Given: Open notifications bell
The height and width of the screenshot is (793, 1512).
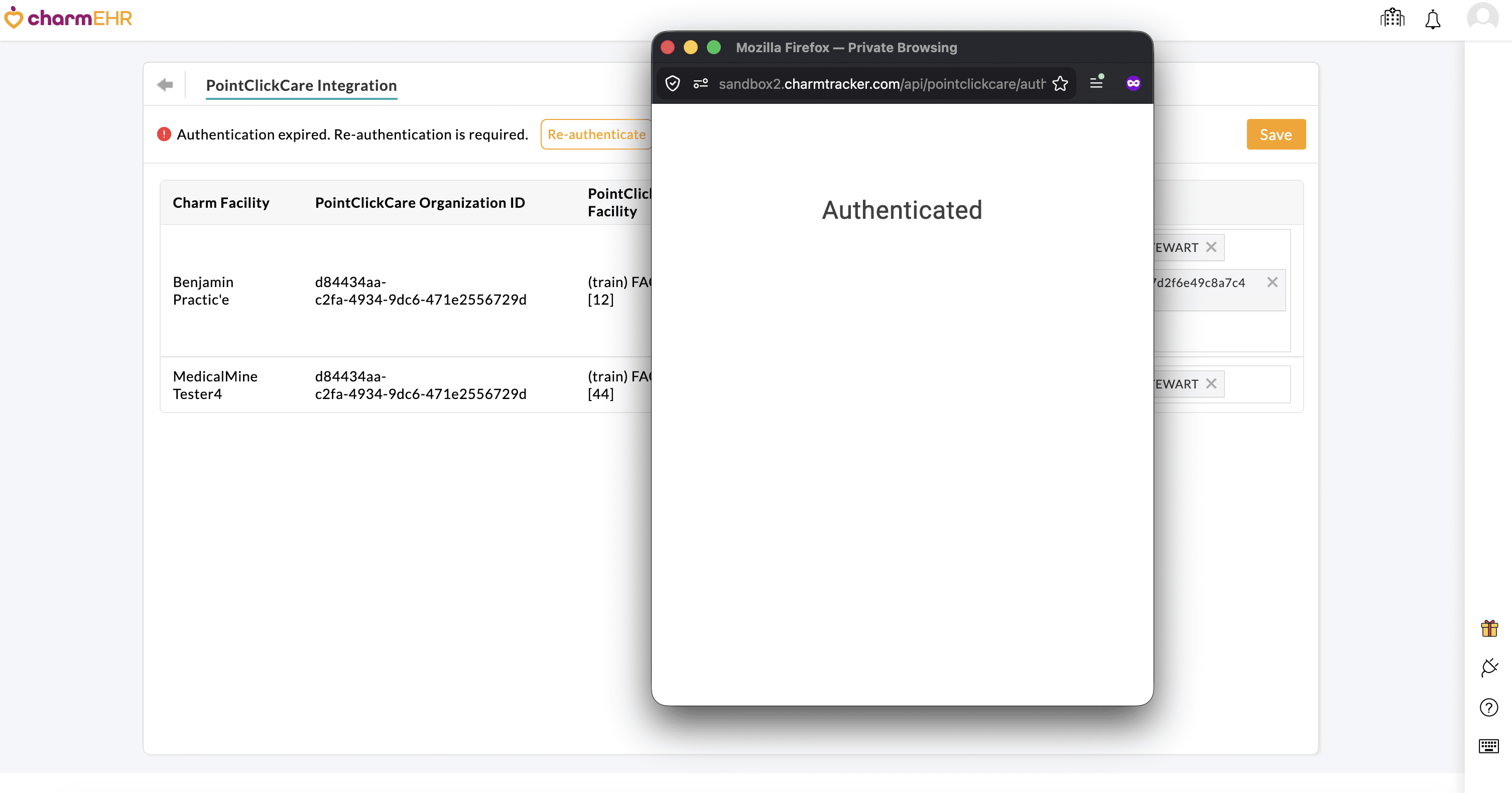Looking at the screenshot, I should click(x=1433, y=19).
